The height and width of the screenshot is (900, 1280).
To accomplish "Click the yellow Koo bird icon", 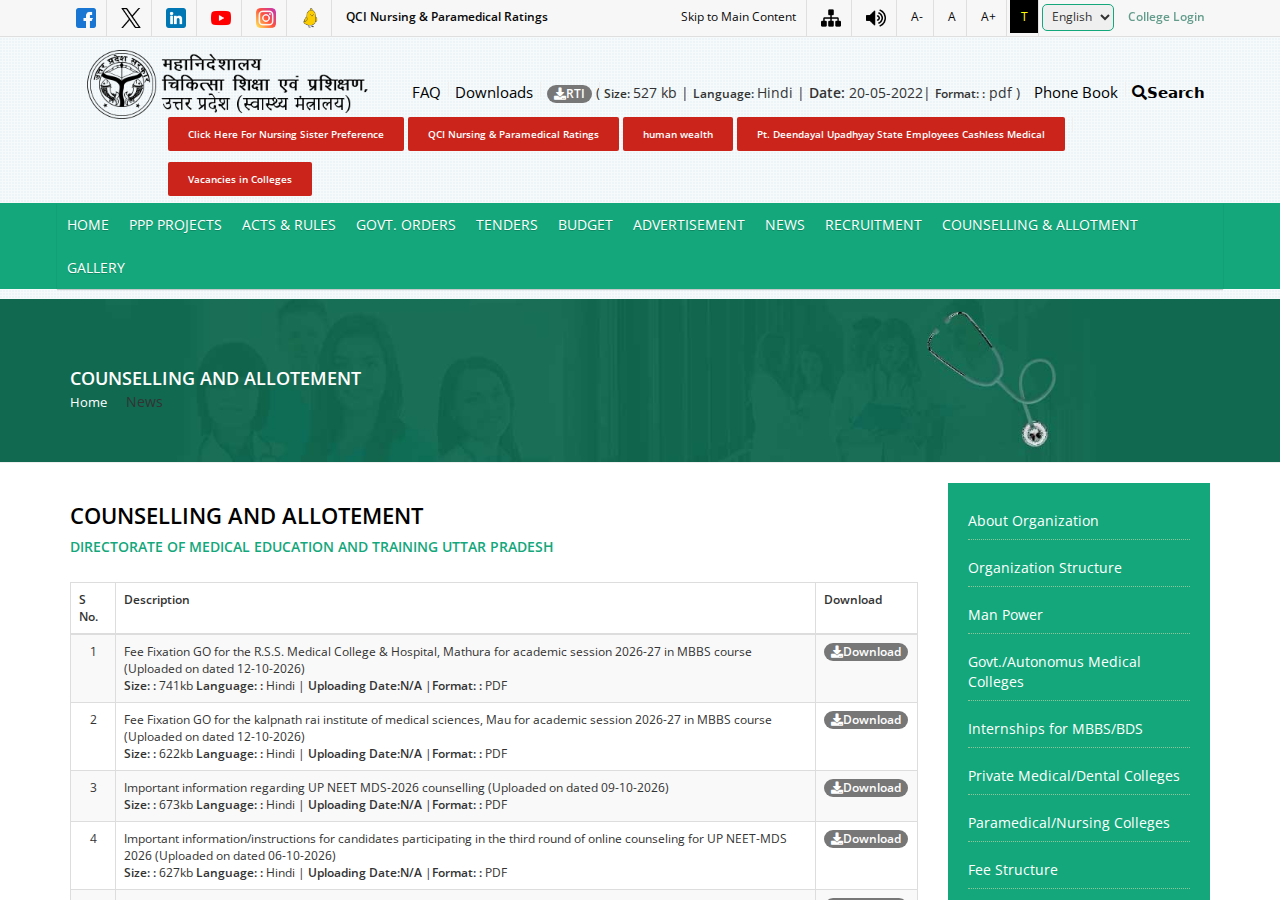I will pos(310,17).
